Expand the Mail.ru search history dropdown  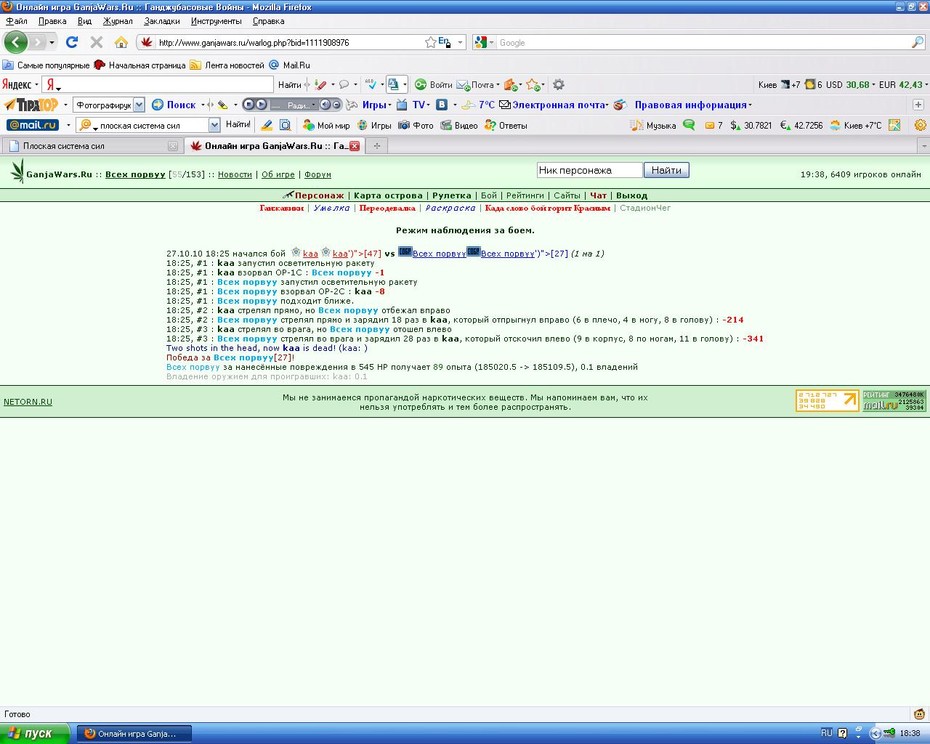coord(214,125)
